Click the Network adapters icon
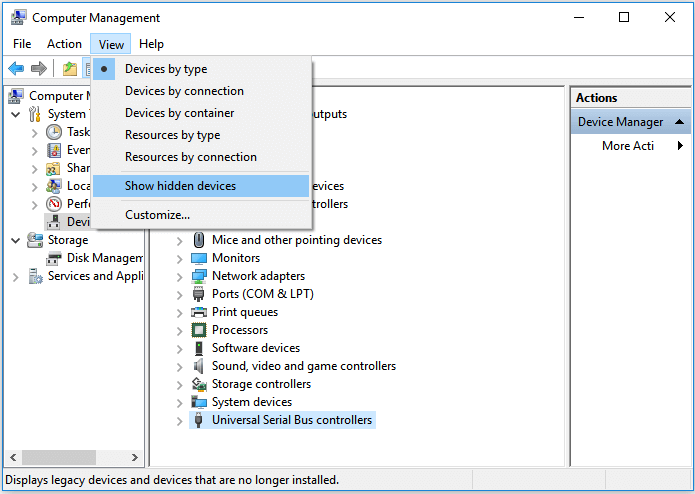The height and width of the screenshot is (494, 695). [199, 276]
